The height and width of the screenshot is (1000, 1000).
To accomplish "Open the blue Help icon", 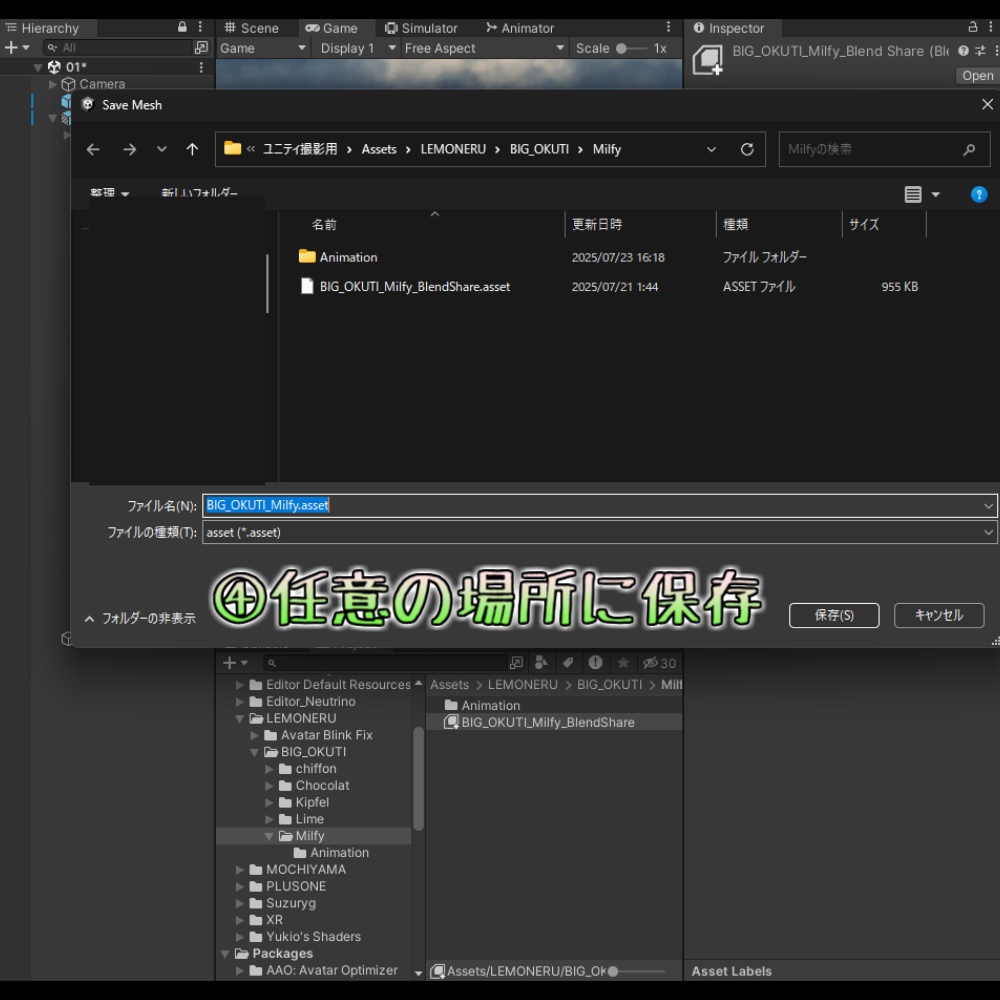I will tap(978, 194).
